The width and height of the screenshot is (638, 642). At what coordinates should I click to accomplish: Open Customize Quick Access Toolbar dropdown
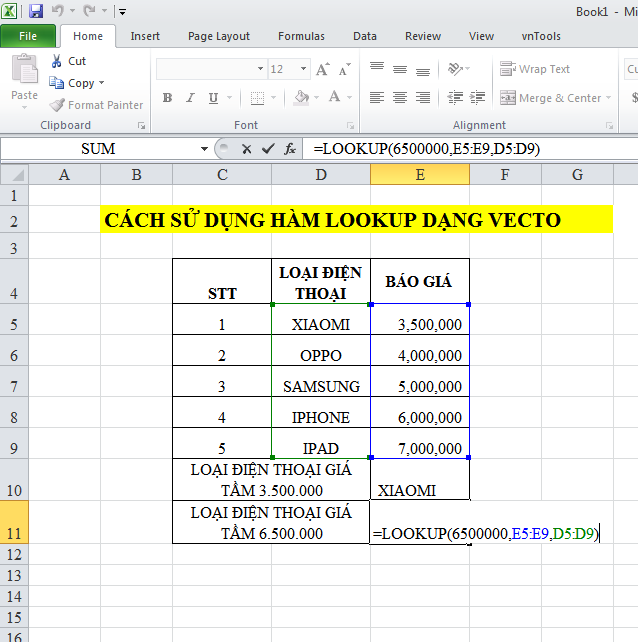[122, 12]
